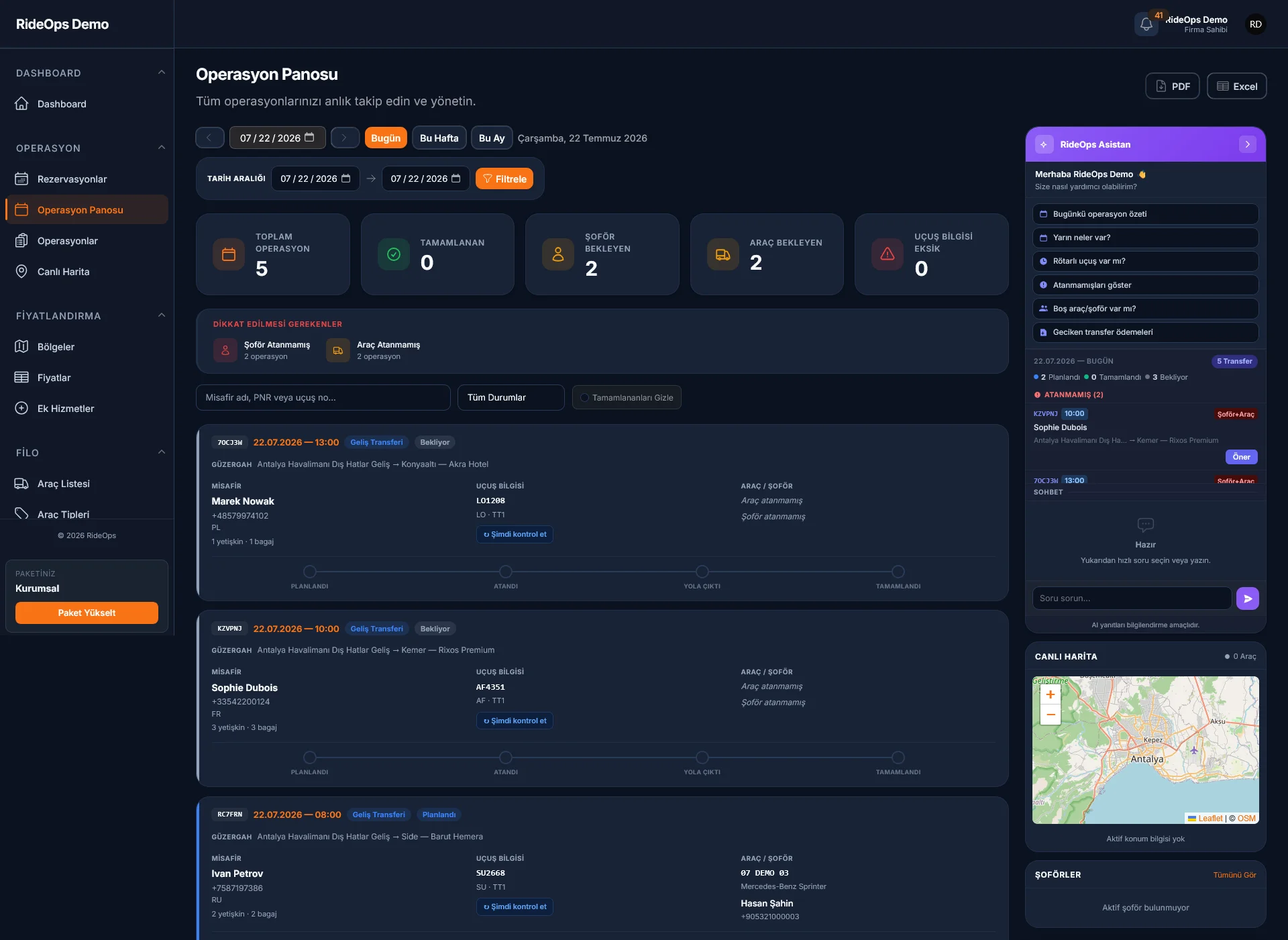This screenshot has height=940, width=1288.
Task: Collapse the DASHBOARD sidebar section
Action: tap(161, 72)
